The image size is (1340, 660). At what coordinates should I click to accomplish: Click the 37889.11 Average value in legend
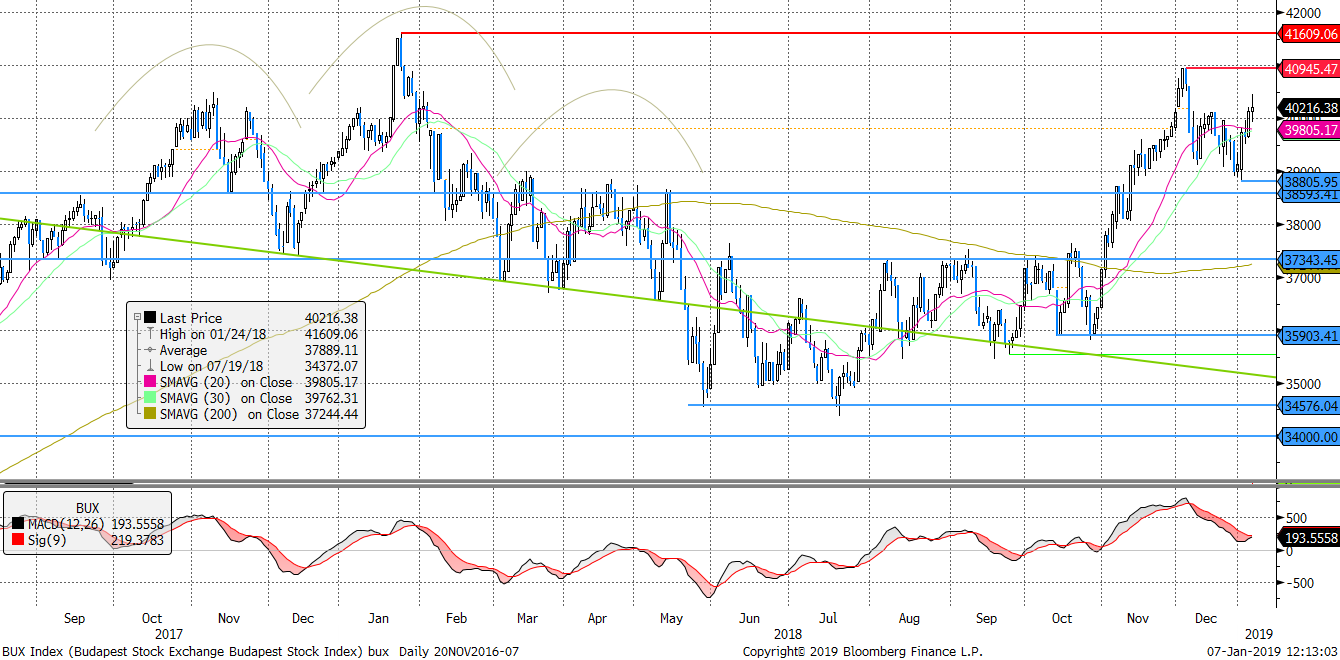pos(331,350)
